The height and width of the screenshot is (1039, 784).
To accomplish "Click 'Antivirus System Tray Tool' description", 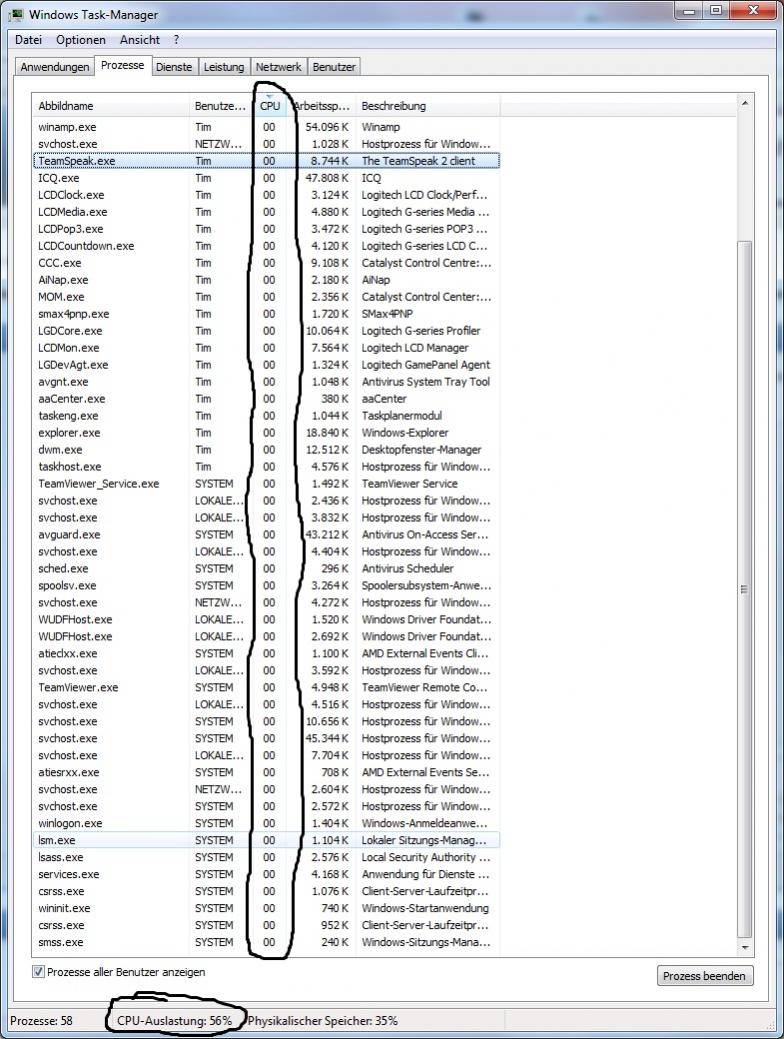I will tap(425, 382).
